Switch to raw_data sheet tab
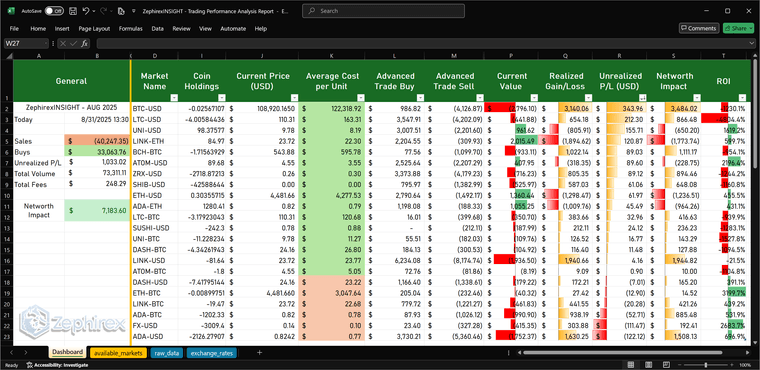The image size is (760, 370). [166, 353]
